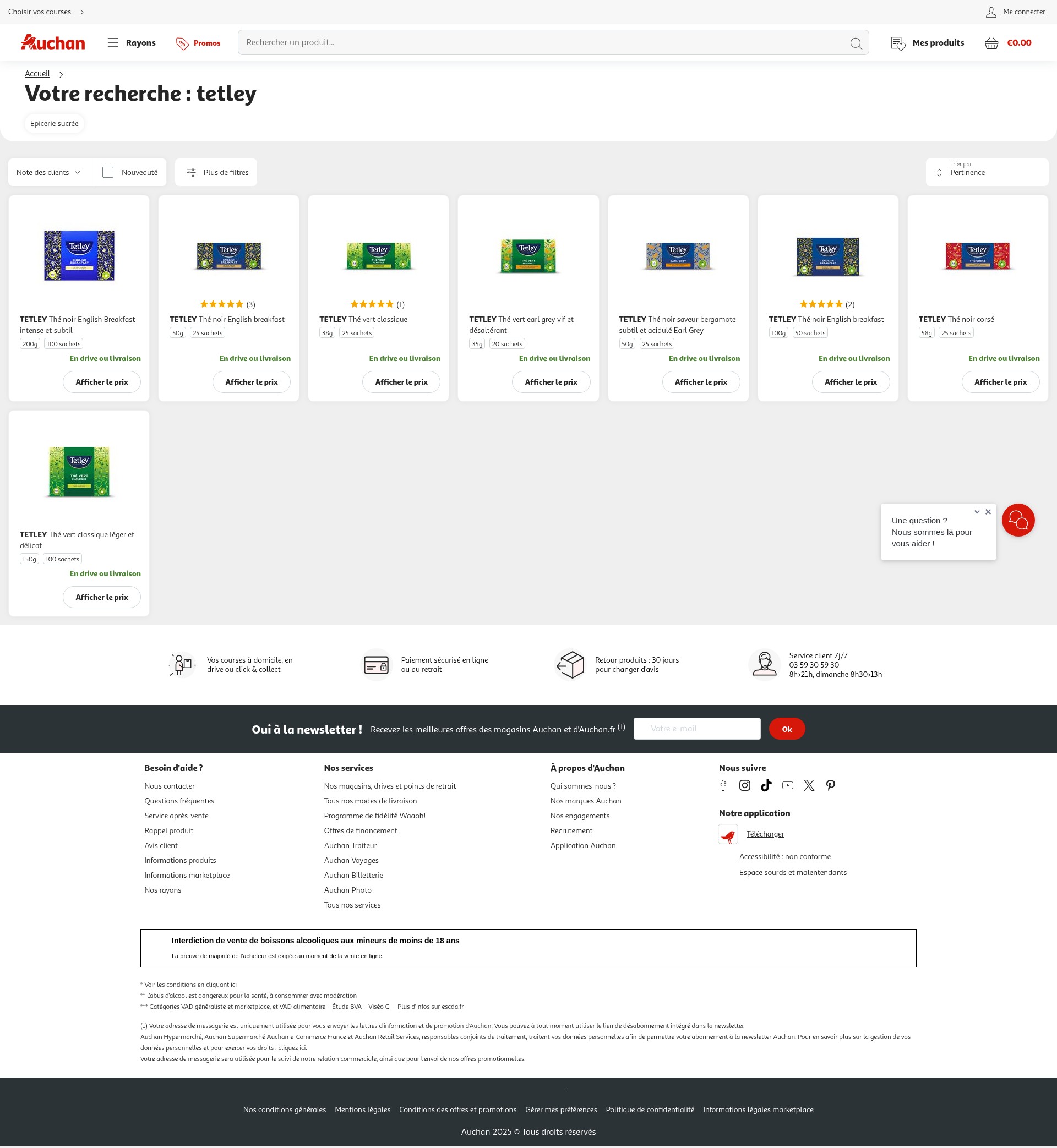Screen dimensions: 1057x1148
Task: Click the Auchan app bird icon
Action: (728, 834)
